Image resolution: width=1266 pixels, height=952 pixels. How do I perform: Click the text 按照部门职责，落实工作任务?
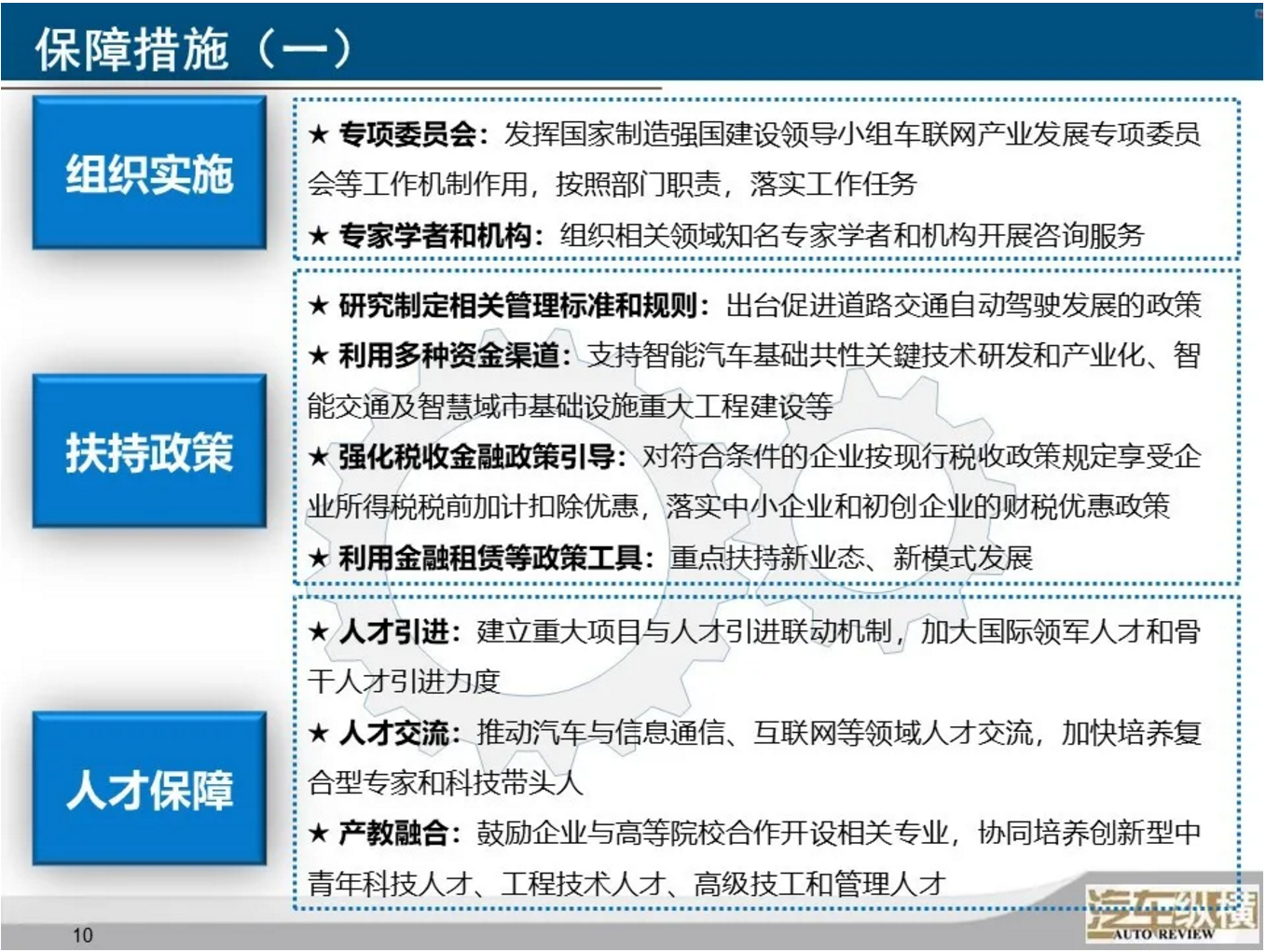pyautogui.click(x=736, y=185)
